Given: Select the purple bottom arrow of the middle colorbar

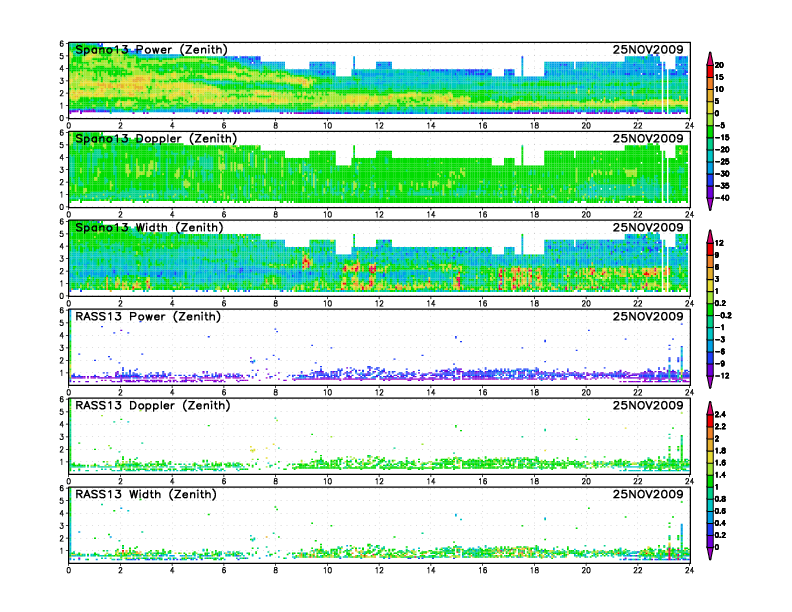Looking at the screenshot, I should [x=709, y=383].
